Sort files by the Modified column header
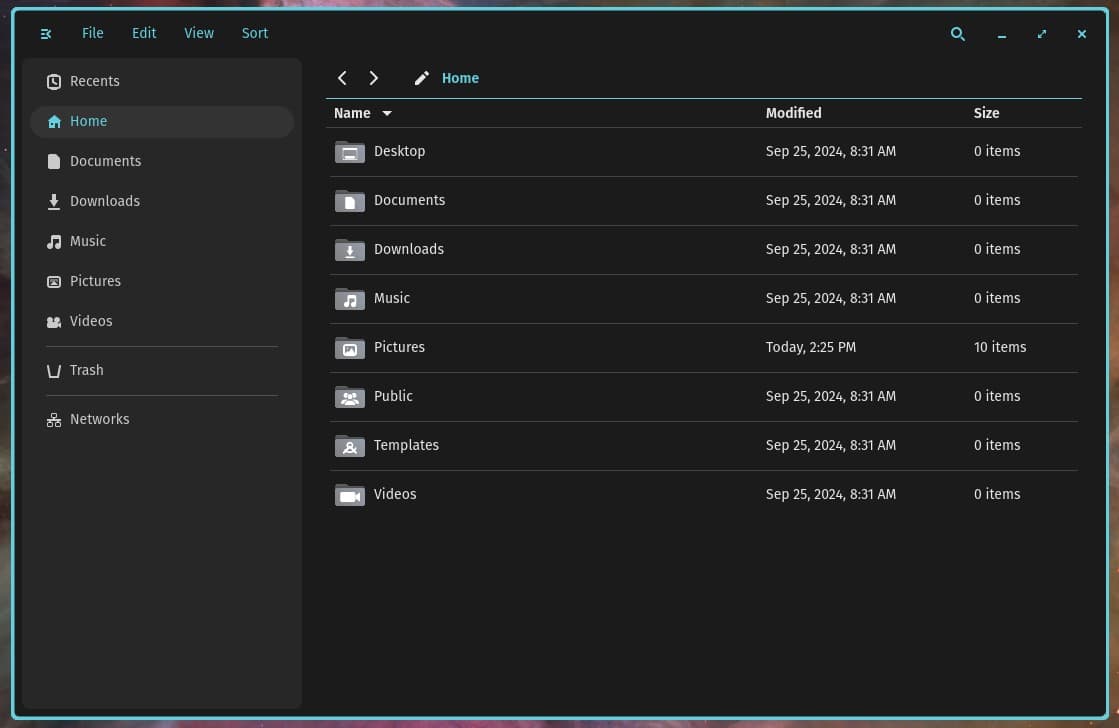The image size is (1119, 728). pyautogui.click(x=793, y=113)
